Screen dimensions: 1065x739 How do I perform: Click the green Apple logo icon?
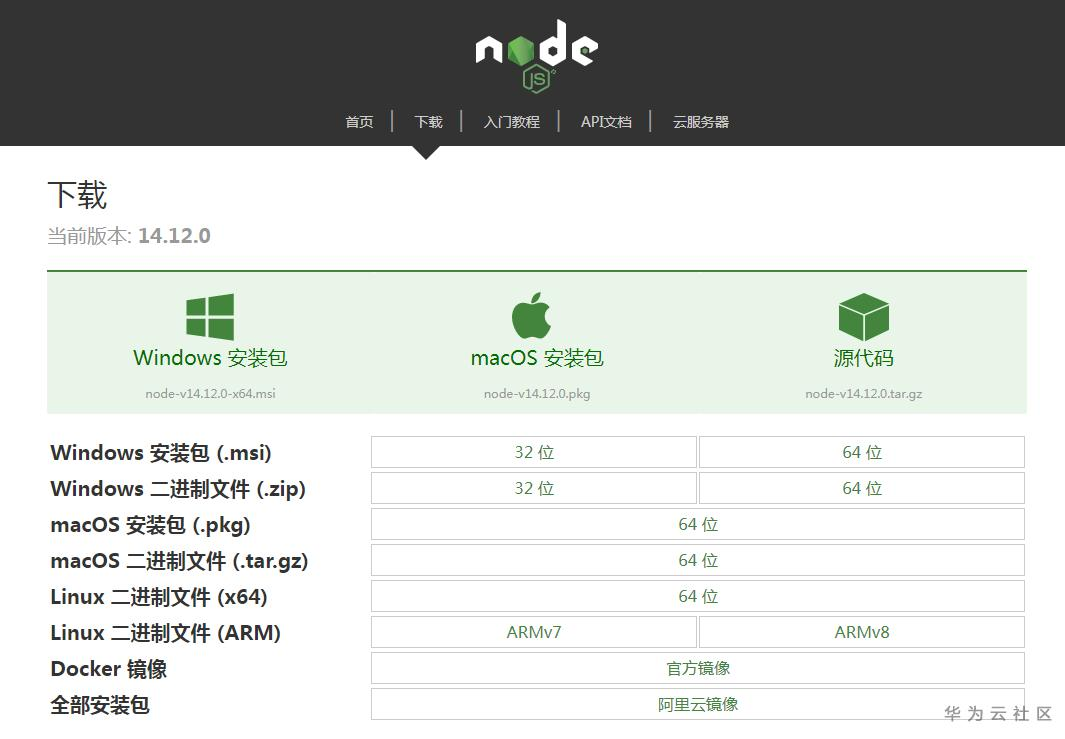pos(531,316)
